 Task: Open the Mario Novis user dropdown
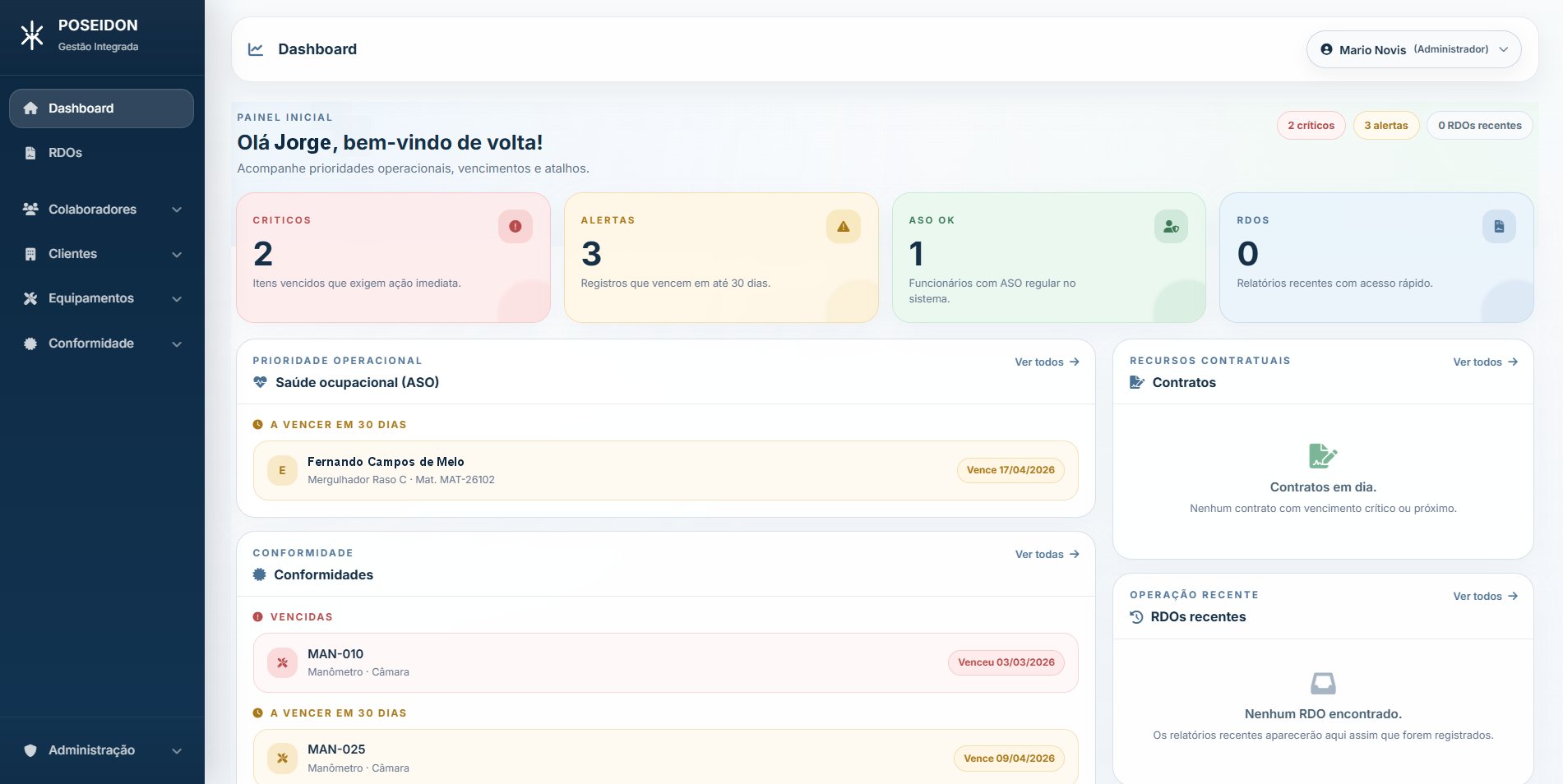[1413, 49]
